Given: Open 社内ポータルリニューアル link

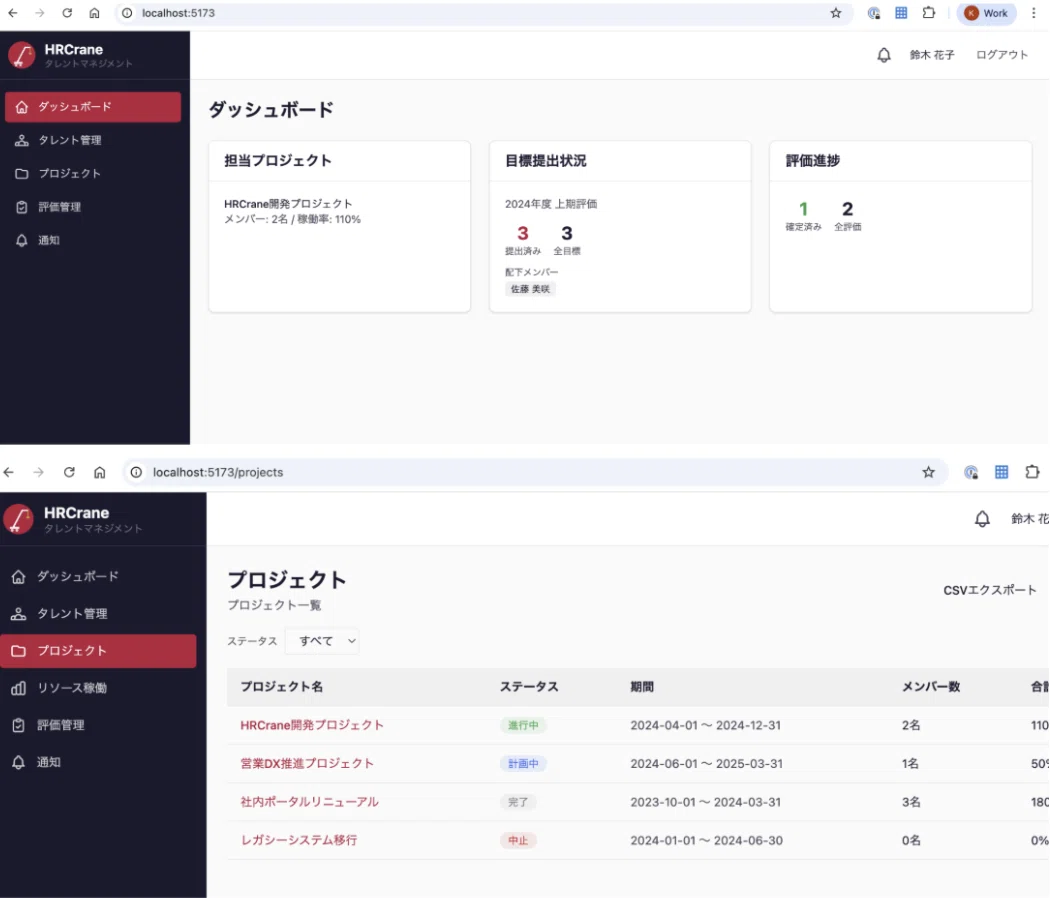Looking at the screenshot, I should click(x=309, y=802).
